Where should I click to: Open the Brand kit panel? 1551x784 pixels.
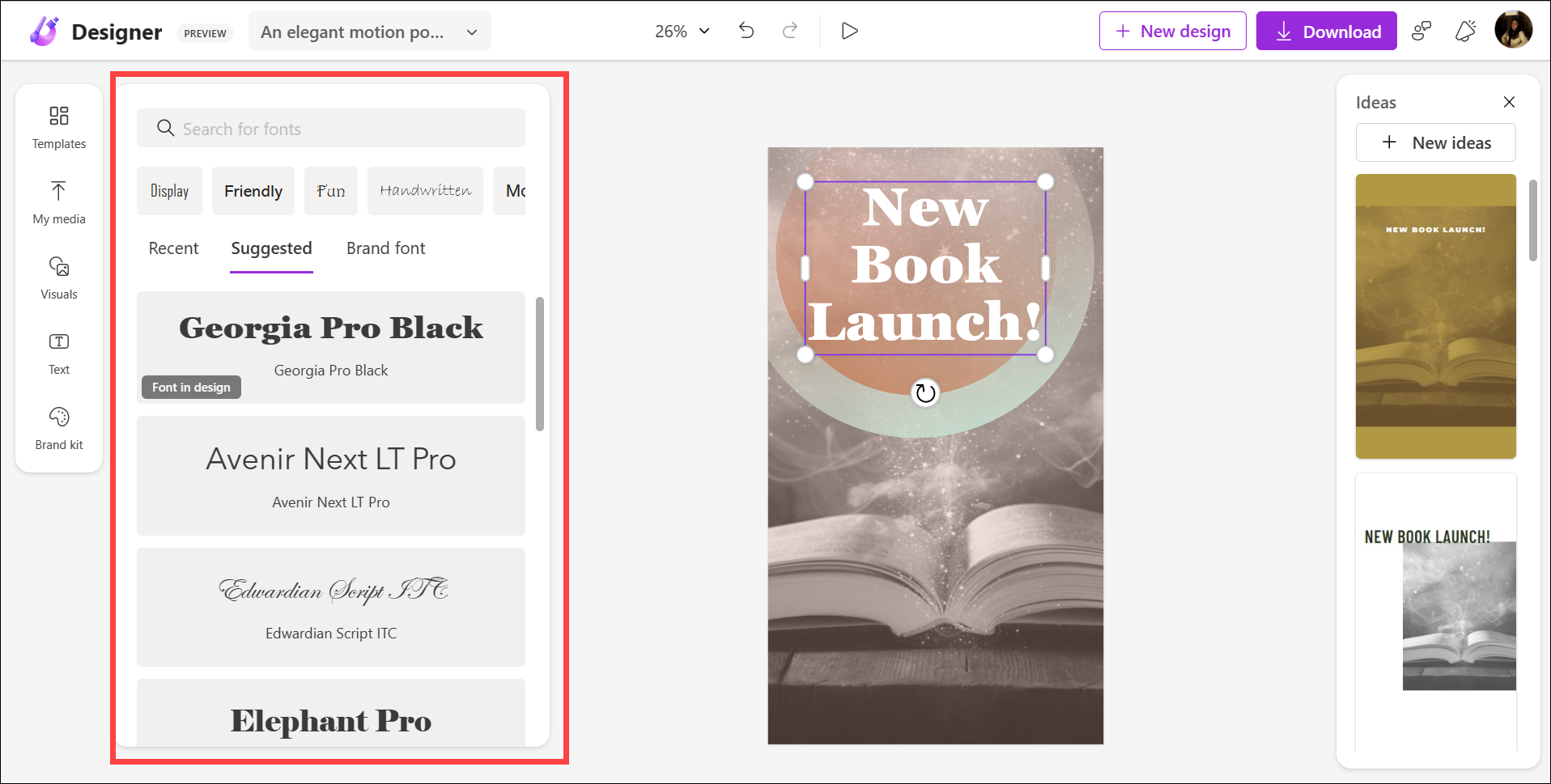click(58, 428)
